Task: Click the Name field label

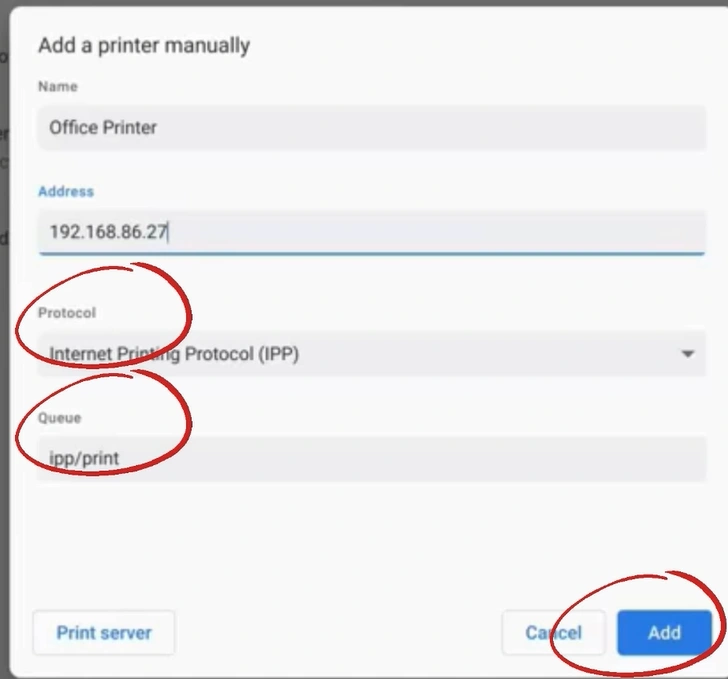Action: point(57,87)
